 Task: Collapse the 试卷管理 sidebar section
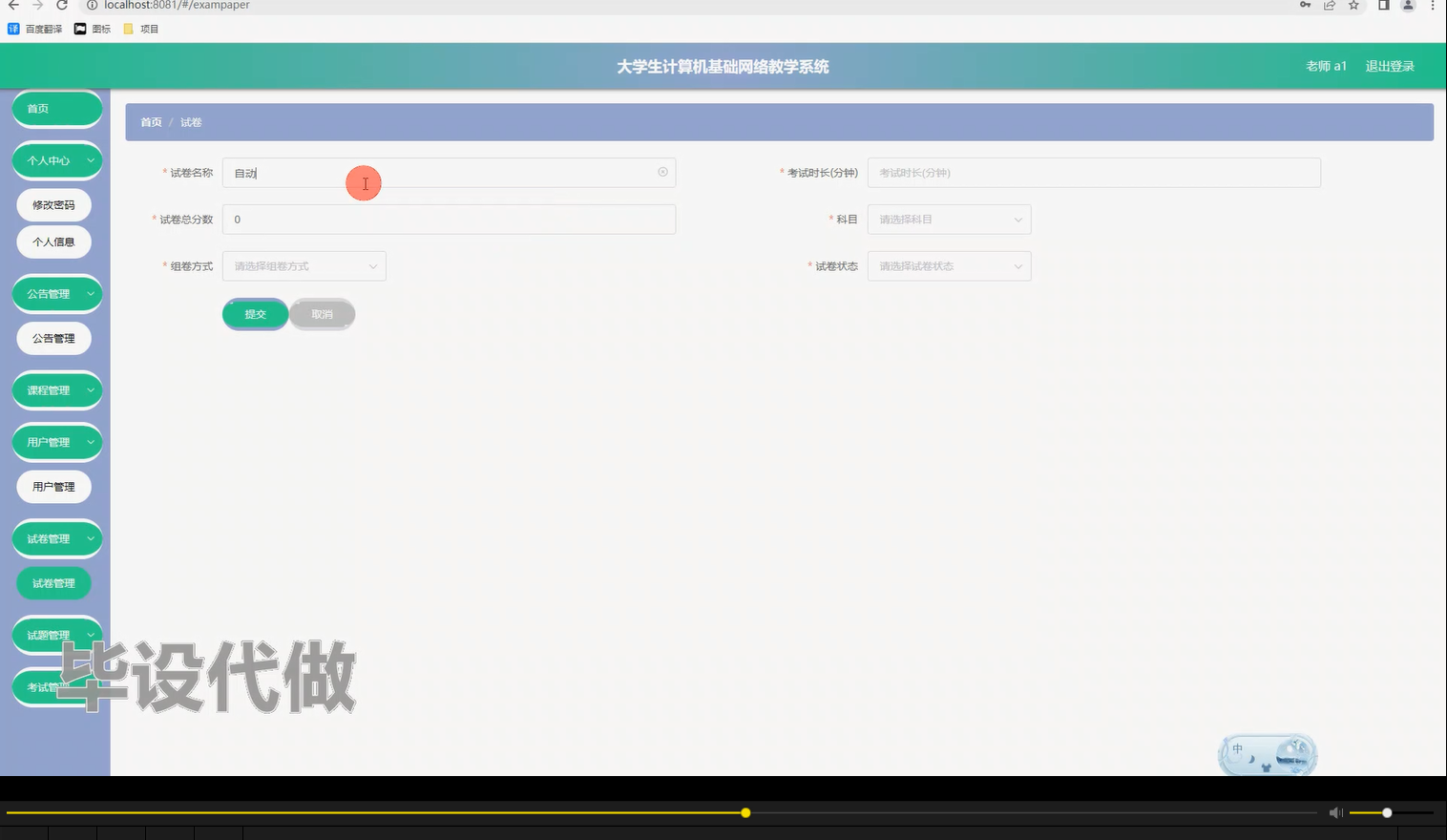click(56, 538)
